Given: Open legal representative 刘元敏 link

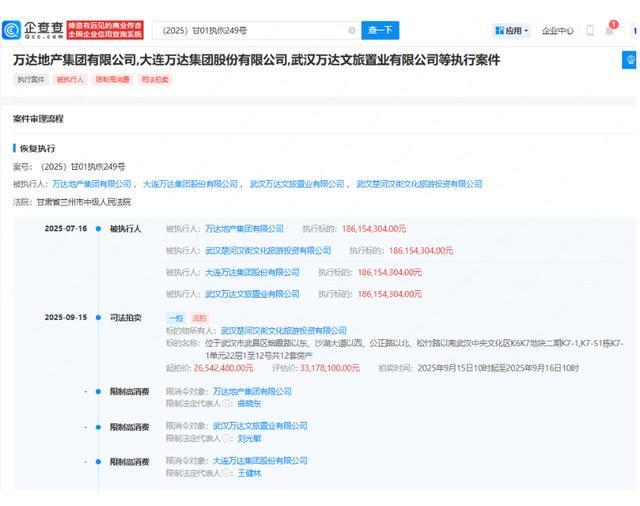Looking at the screenshot, I should [249, 439].
